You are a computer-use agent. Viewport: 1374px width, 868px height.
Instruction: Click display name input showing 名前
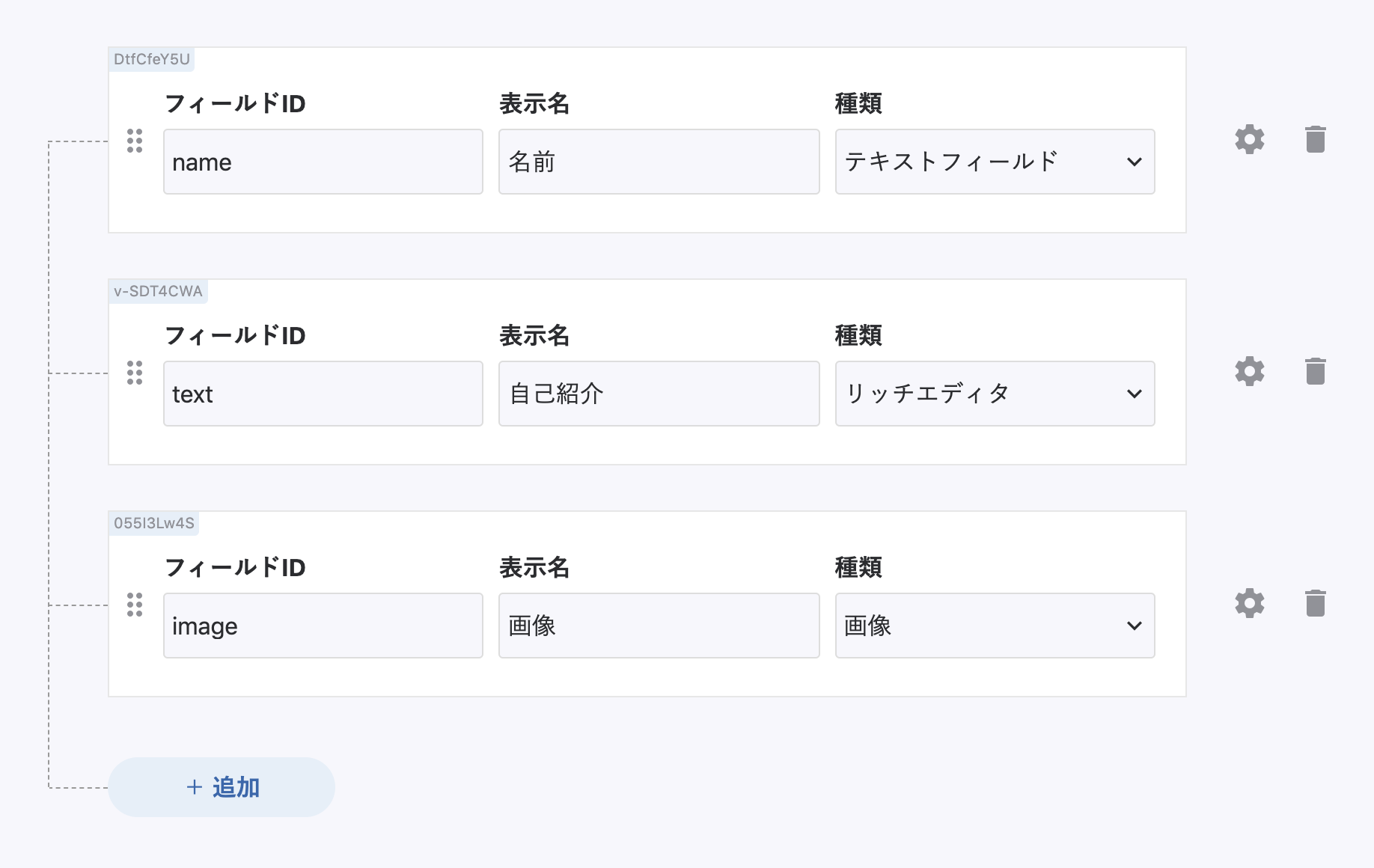[x=659, y=162]
